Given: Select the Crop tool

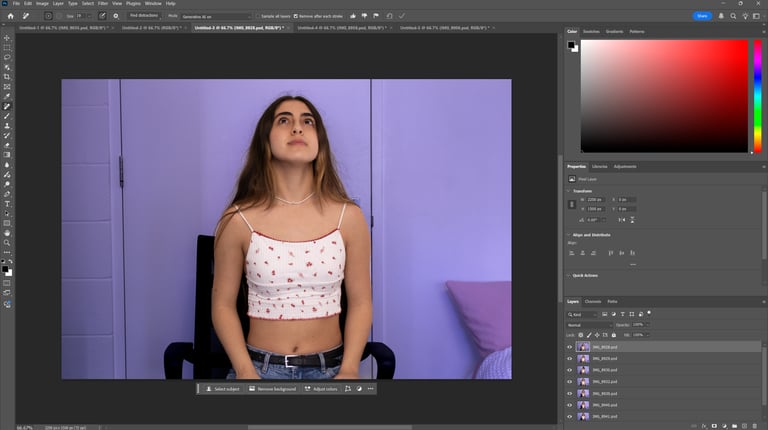Looking at the screenshot, I should tap(7, 77).
